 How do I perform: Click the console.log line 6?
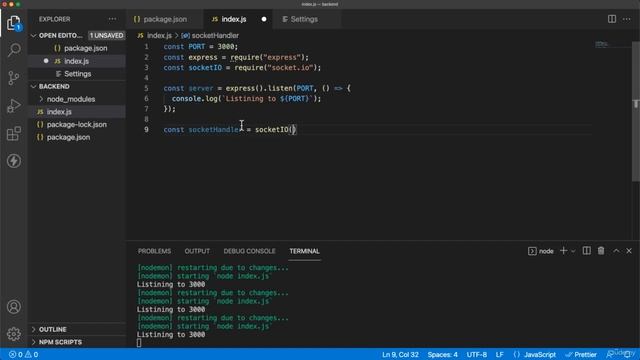pyautogui.click(x=246, y=98)
